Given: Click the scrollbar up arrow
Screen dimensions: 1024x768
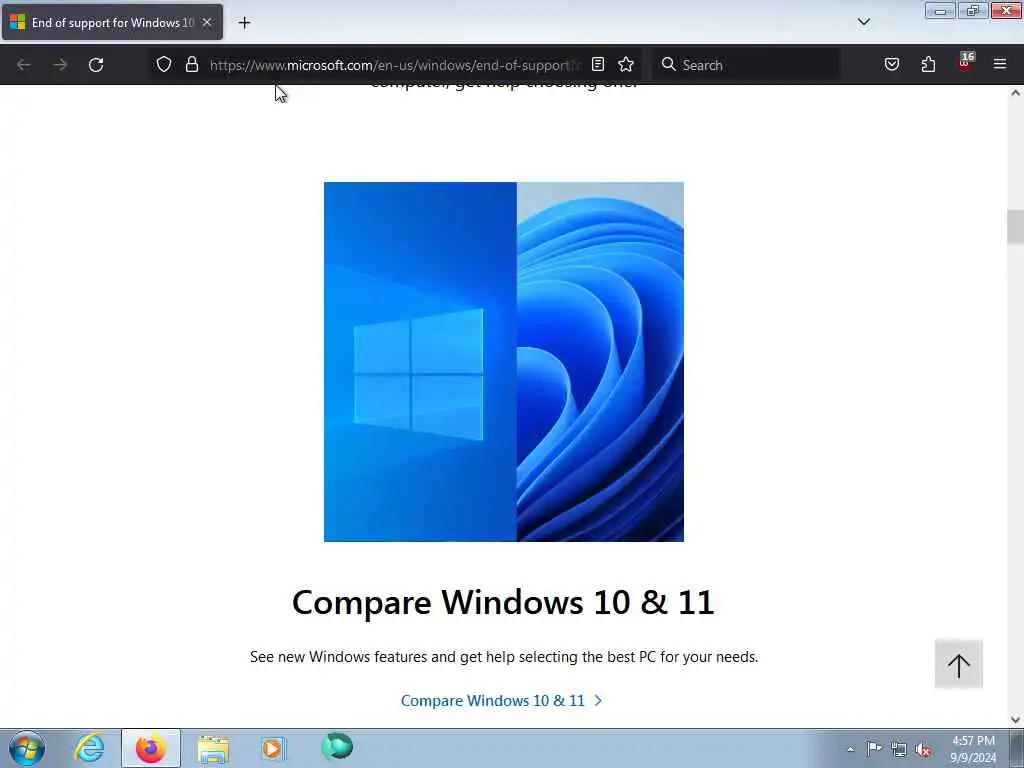Looking at the screenshot, I should pyautogui.click(x=1015, y=93).
